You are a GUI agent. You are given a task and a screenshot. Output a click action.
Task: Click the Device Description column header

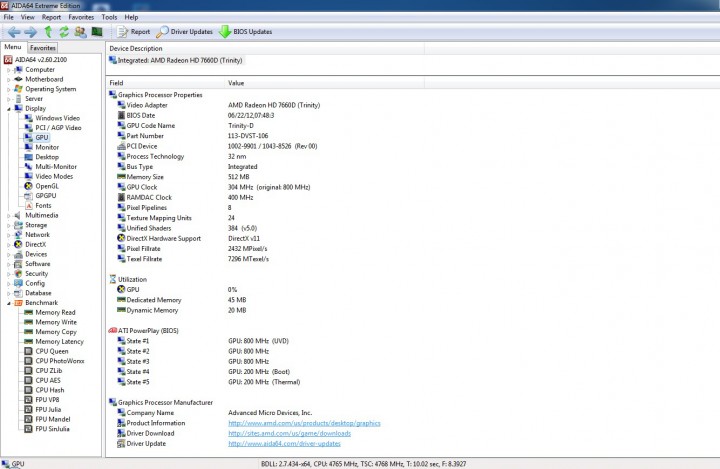click(265, 48)
